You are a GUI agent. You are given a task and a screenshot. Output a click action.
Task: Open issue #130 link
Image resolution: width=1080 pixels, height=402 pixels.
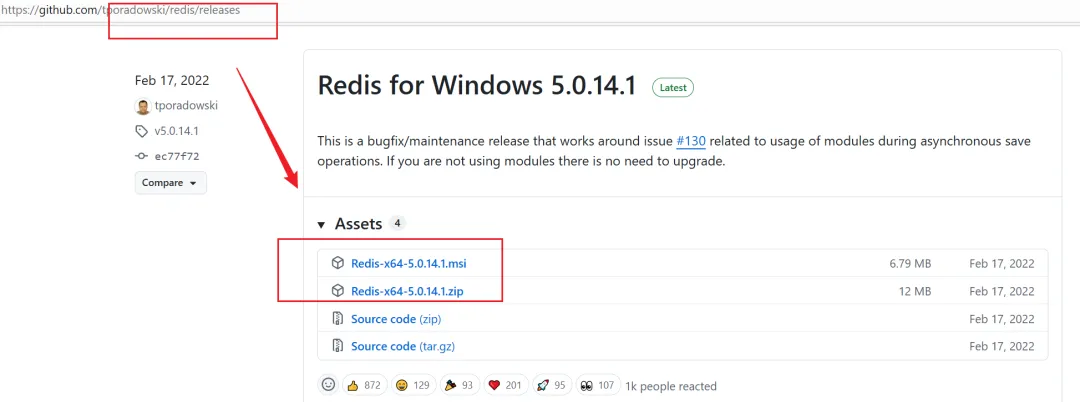coord(689,142)
